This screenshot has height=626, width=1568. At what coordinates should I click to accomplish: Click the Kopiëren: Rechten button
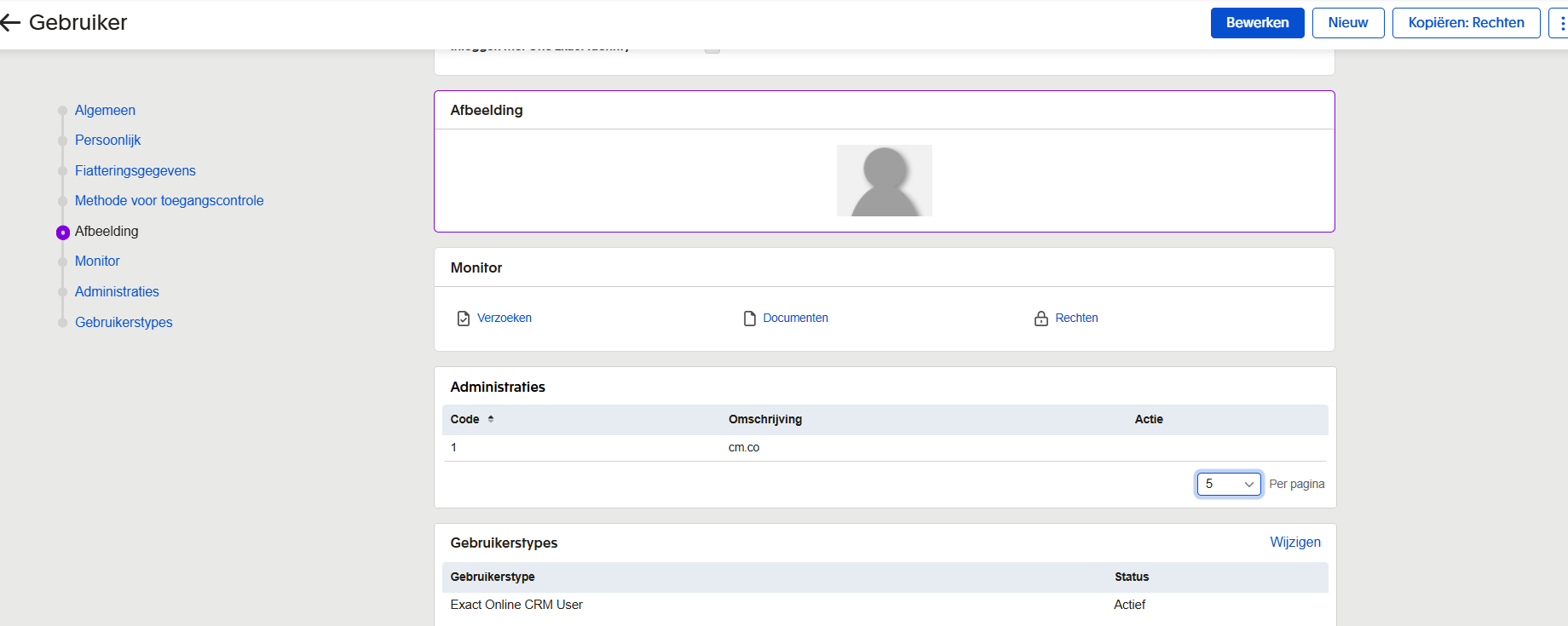pyautogui.click(x=1467, y=23)
